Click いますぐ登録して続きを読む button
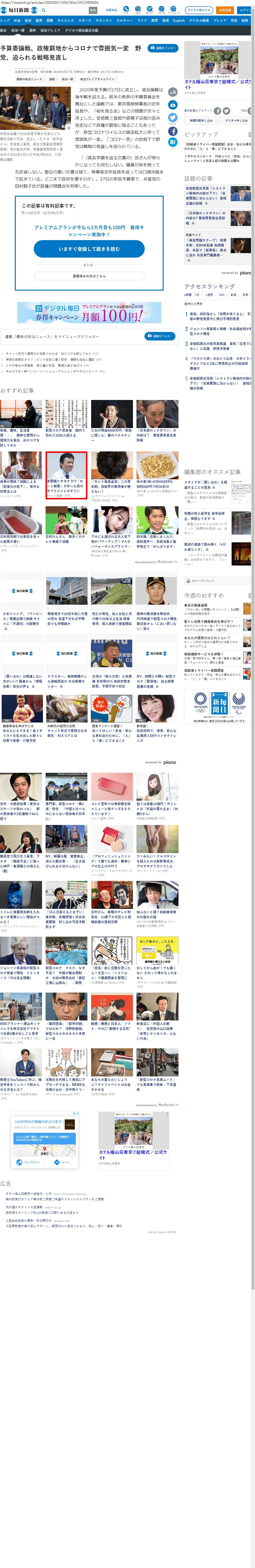 [x=89, y=249]
